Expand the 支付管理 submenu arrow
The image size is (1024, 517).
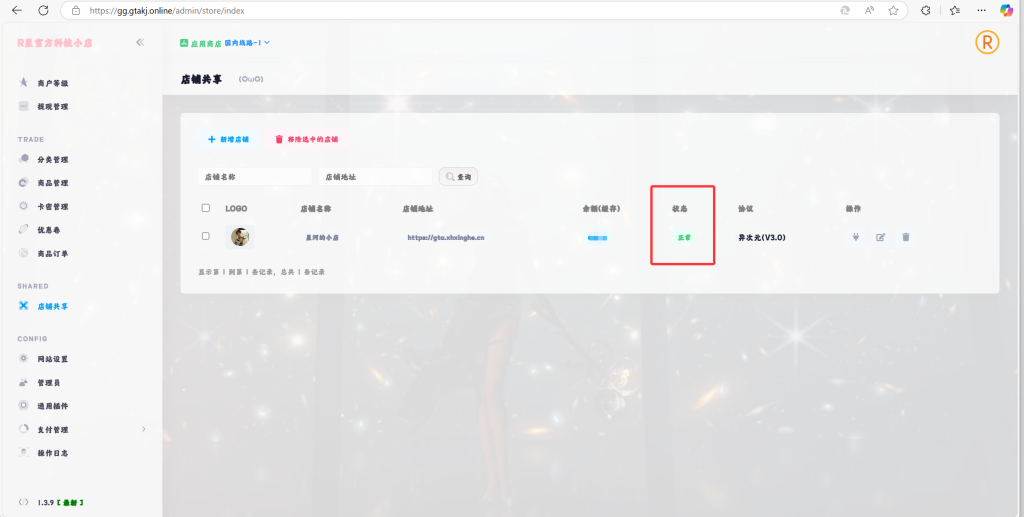[x=143, y=429]
